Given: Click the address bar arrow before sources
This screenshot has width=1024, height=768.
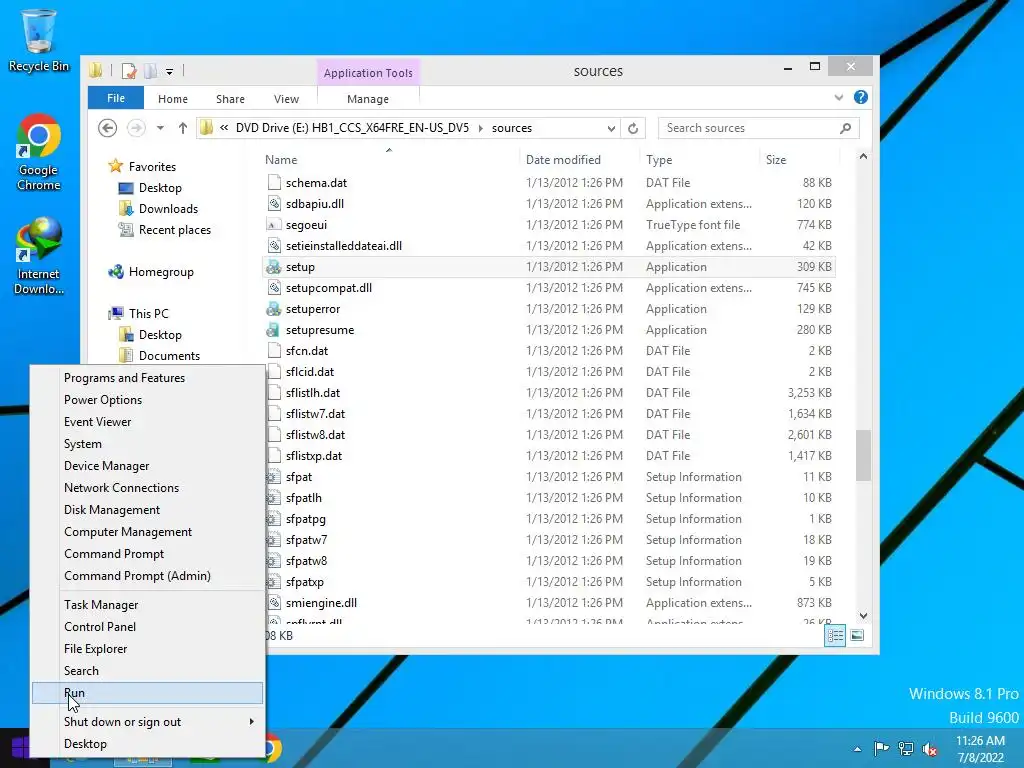Looking at the screenshot, I should [x=481, y=128].
